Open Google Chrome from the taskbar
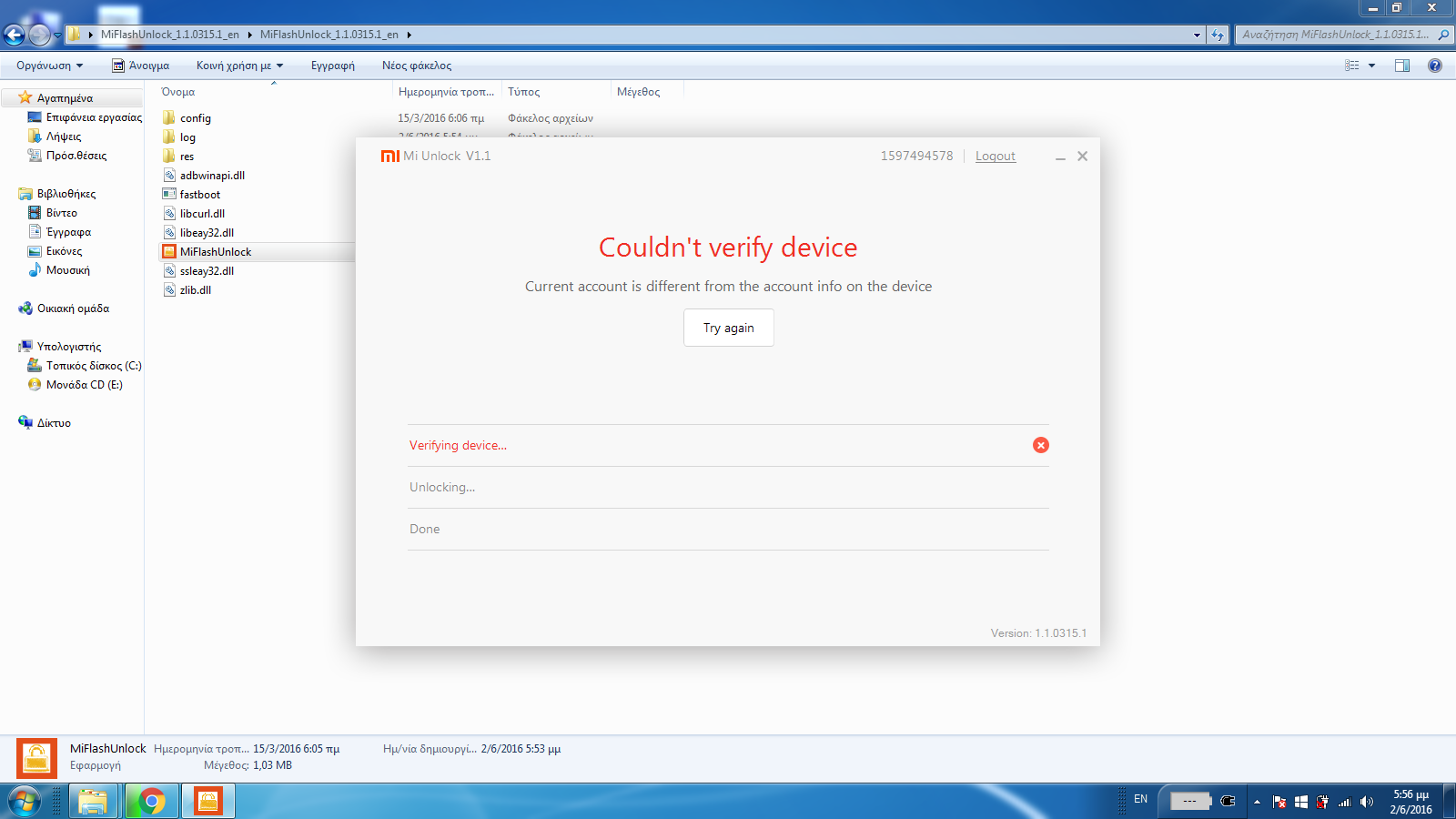1456x819 pixels. point(152,801)
